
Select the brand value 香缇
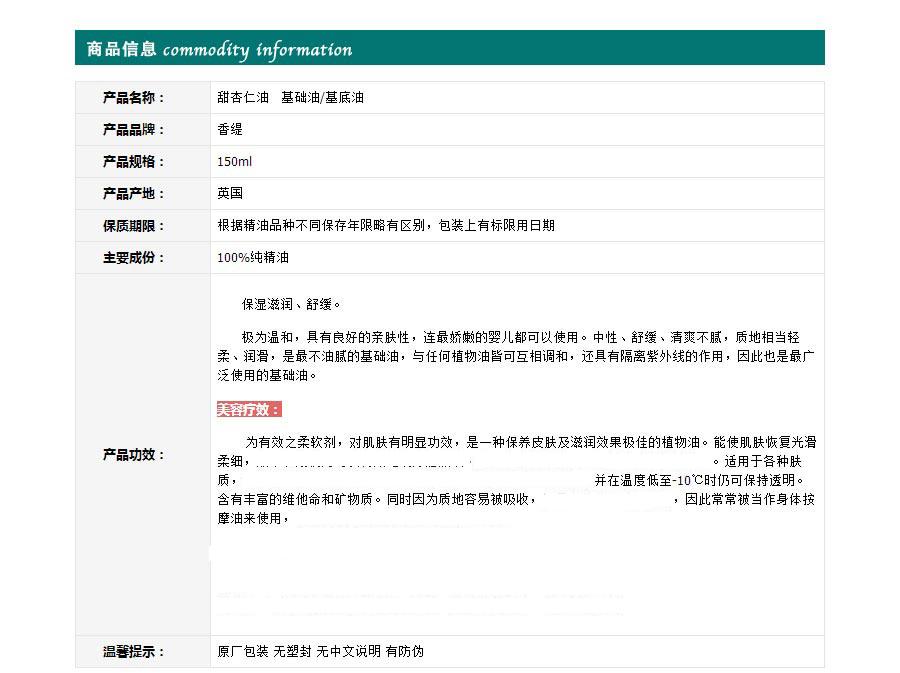[230, 130]
